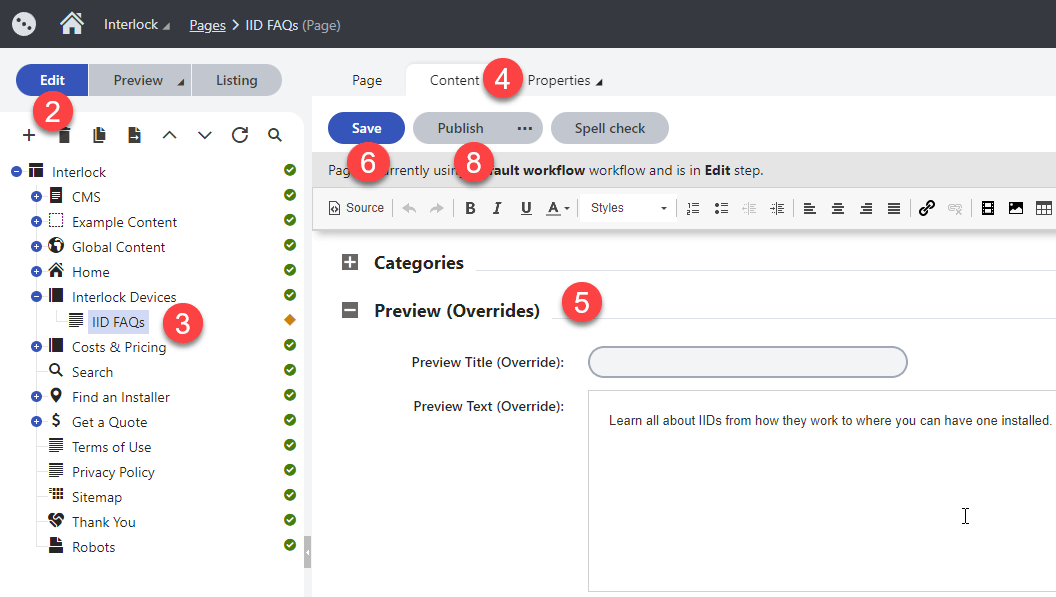
Task: Switch to the Page tab
Action: point(367,81)
